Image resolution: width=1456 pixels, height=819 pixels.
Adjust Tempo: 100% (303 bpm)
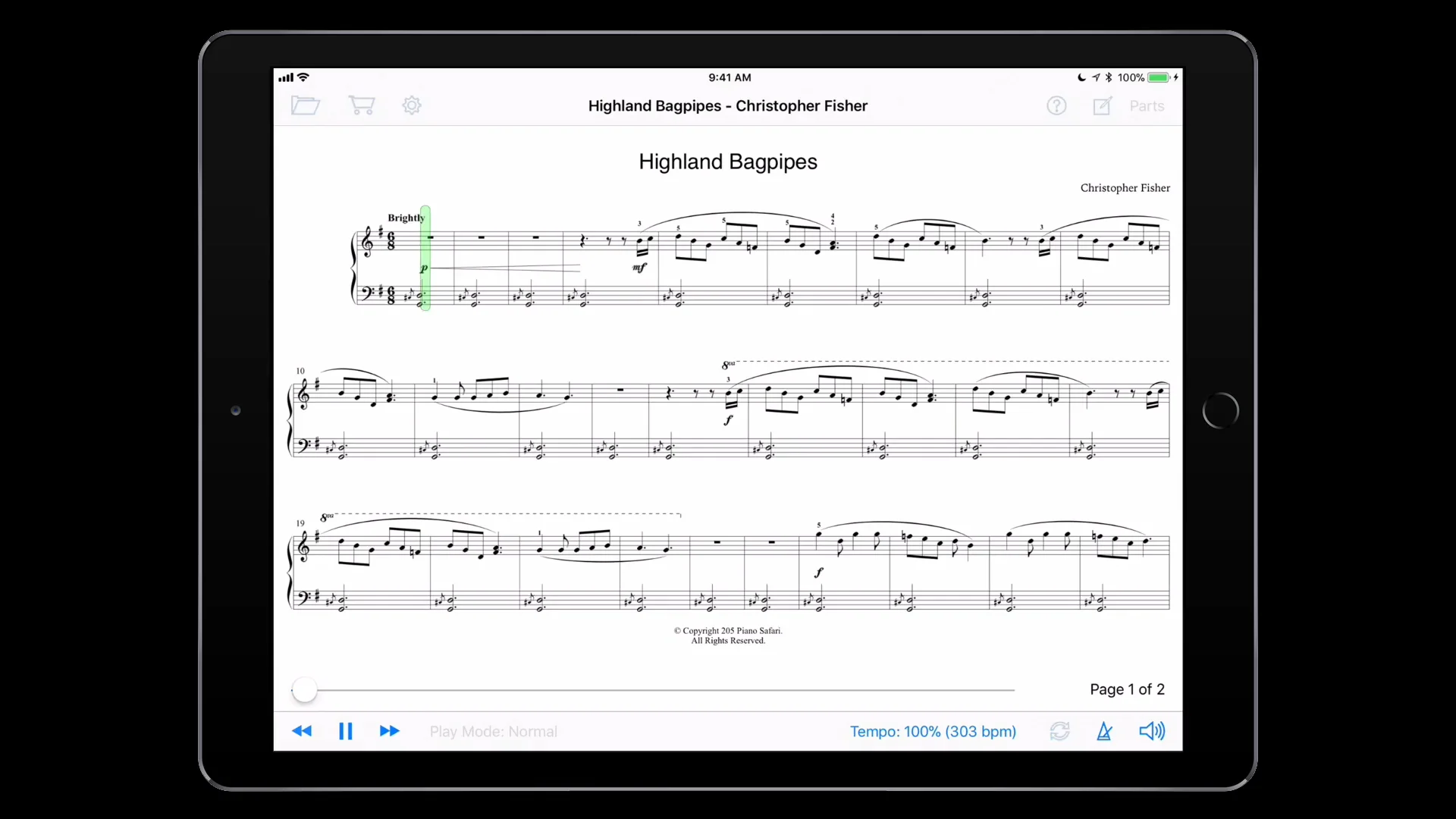(x=933, y=732)
